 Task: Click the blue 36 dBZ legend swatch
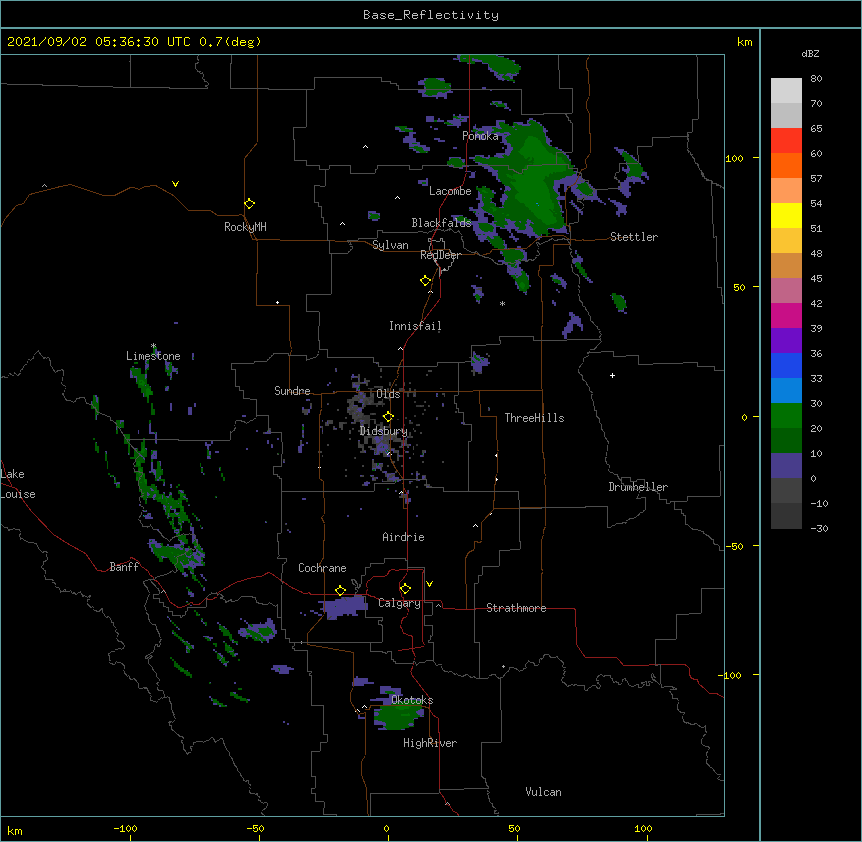click(786, 365)
